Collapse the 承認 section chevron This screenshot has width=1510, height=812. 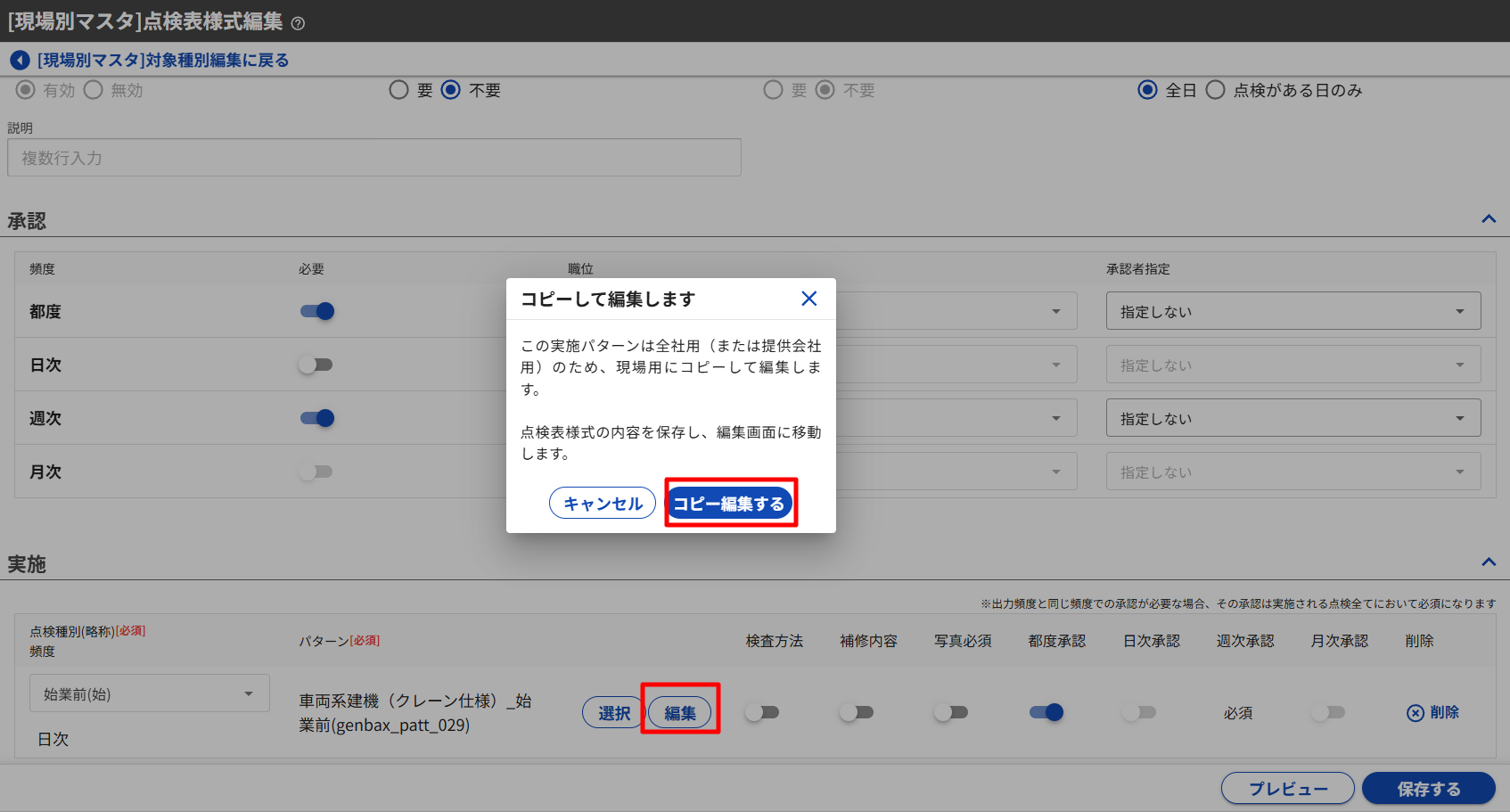tap(1489, 219)
